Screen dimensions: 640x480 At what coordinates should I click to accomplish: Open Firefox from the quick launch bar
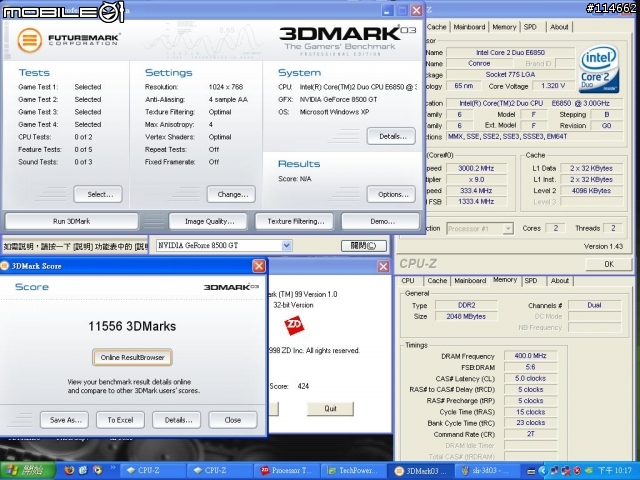click(69, 470)
